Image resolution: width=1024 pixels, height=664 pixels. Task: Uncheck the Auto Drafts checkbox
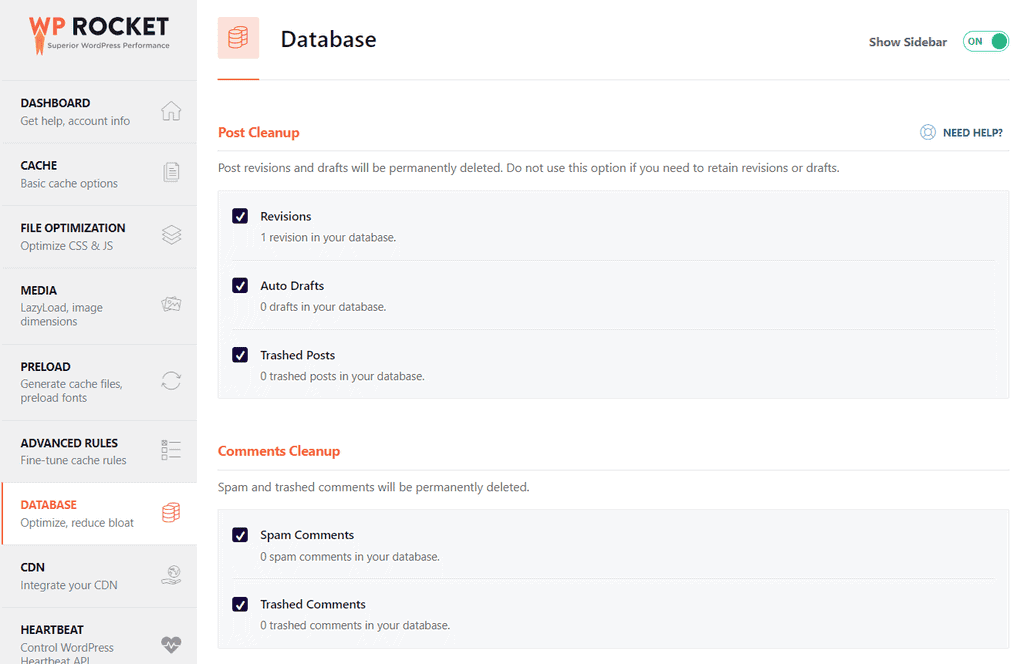tap(240, 285)
